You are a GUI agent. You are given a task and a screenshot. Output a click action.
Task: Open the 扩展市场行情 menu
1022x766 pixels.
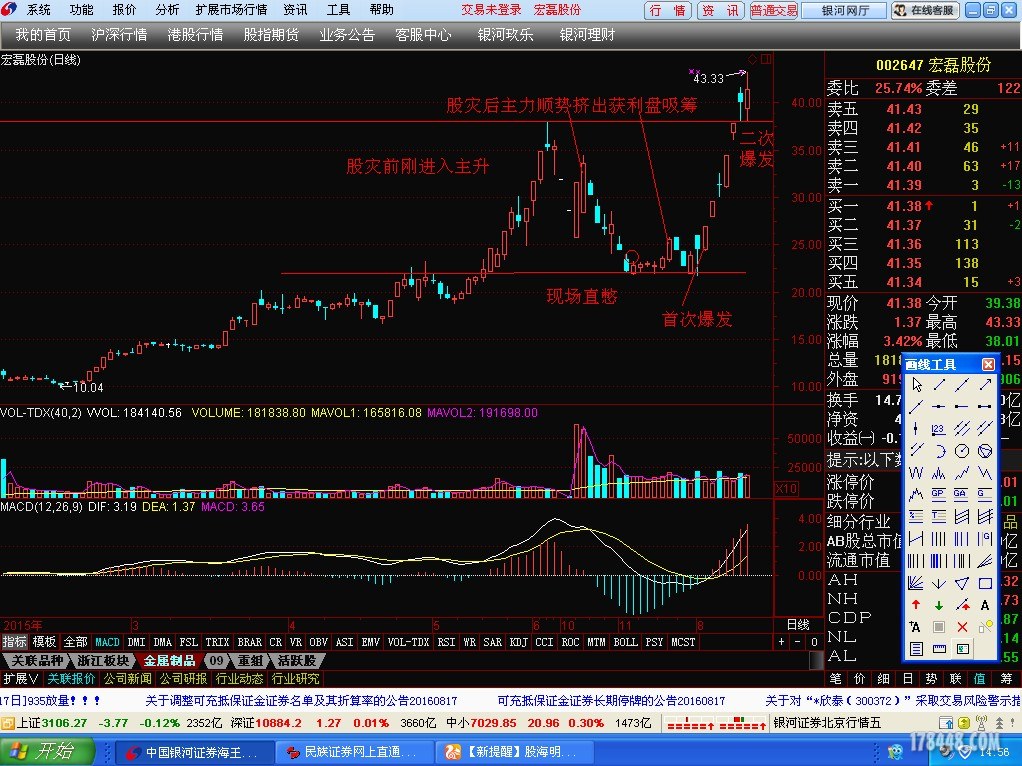(x=231, y=10)
